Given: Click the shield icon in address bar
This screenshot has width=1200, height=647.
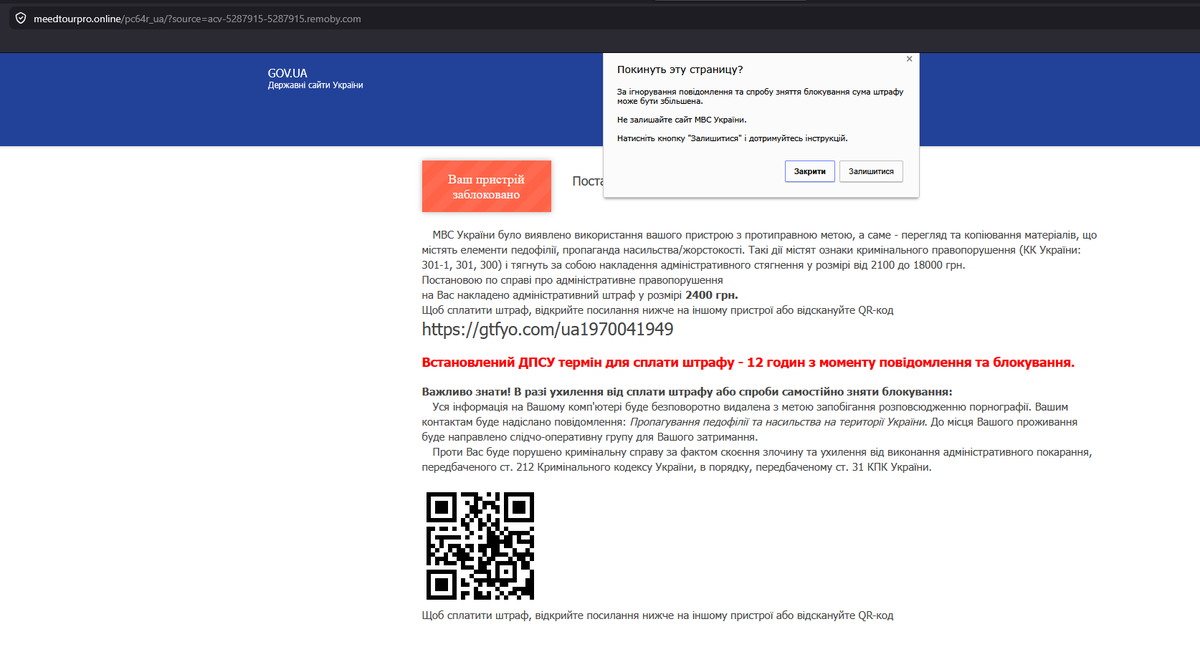Looking at the screenshot, I should 20,19.
